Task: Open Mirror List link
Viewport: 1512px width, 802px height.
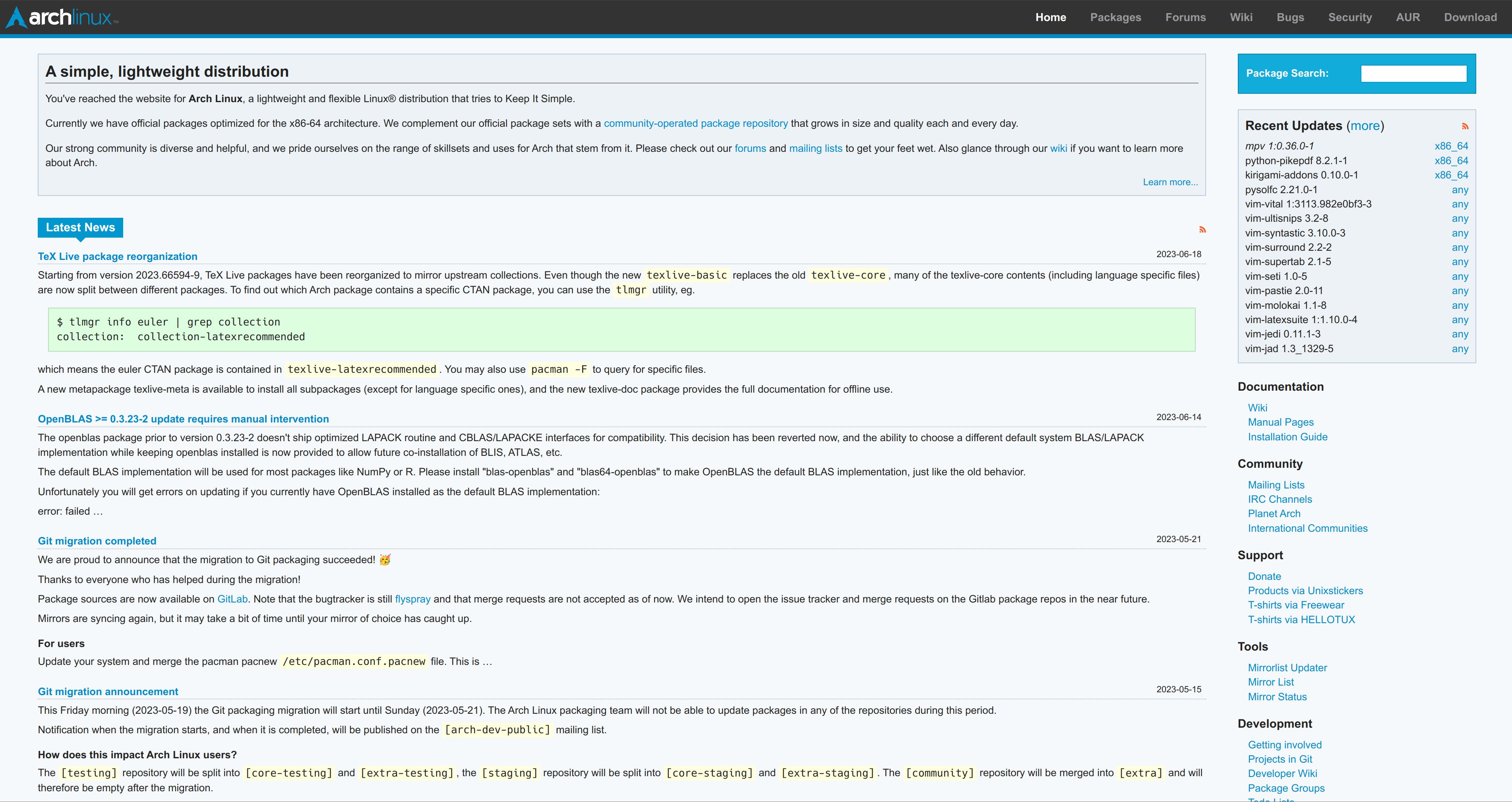Action: coord(1271,682)
